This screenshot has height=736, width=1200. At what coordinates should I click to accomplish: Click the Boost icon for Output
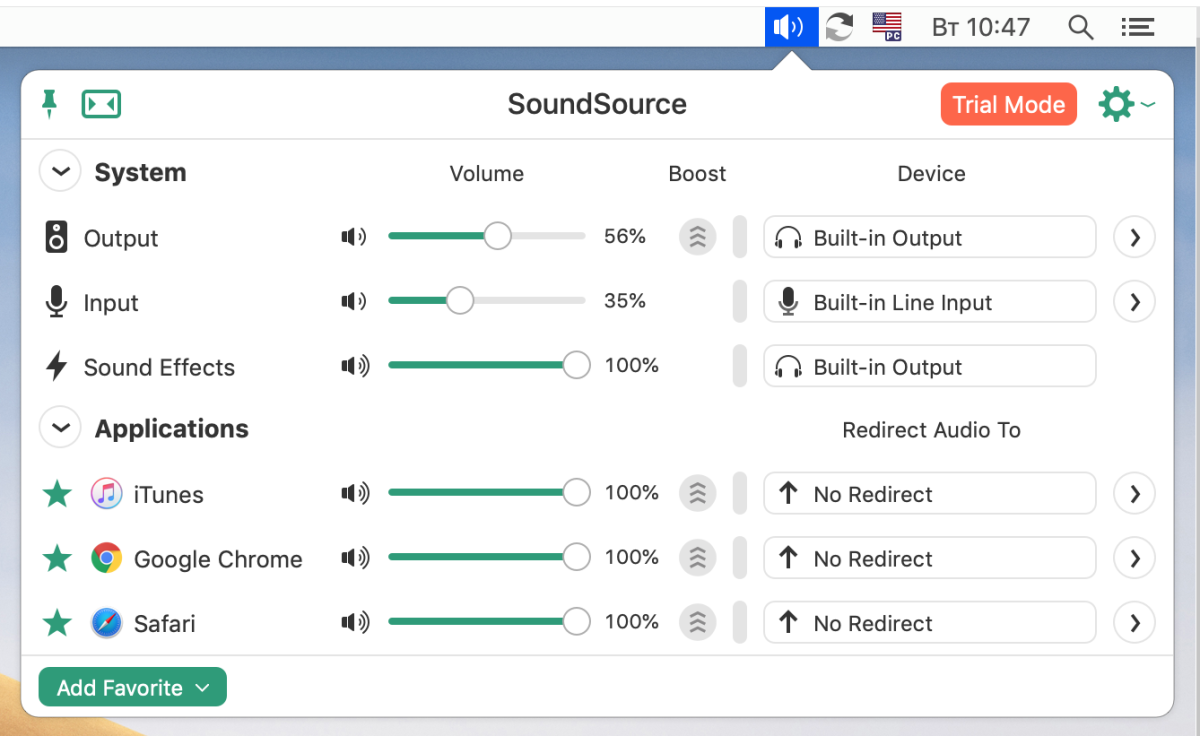tap(698, 237)
